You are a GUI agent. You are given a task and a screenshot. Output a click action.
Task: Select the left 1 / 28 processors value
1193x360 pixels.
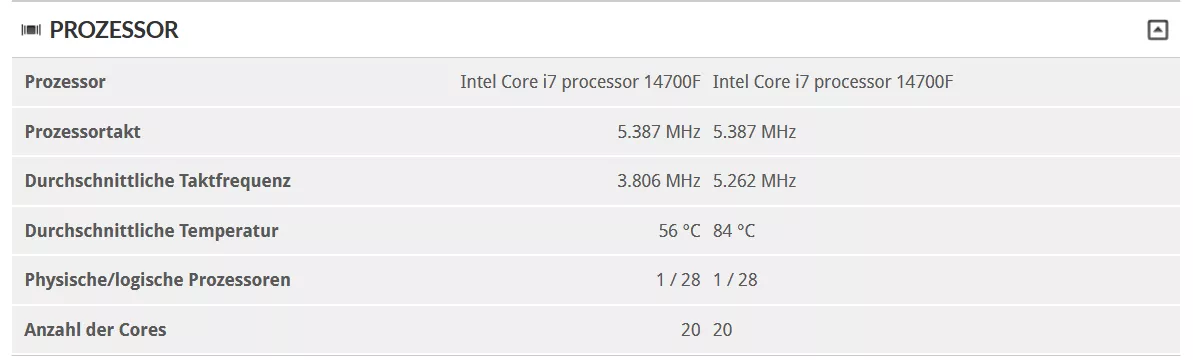678,280
